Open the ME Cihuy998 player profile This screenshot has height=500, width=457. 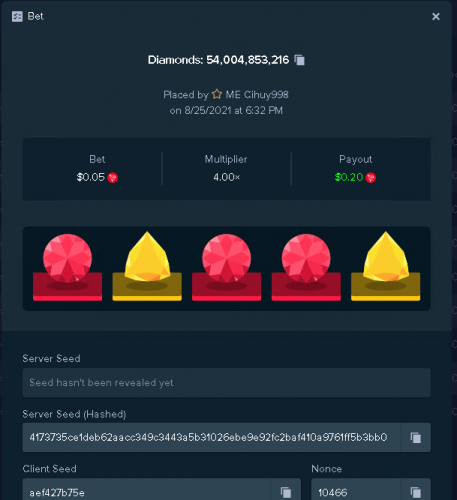tap(257, 95)
